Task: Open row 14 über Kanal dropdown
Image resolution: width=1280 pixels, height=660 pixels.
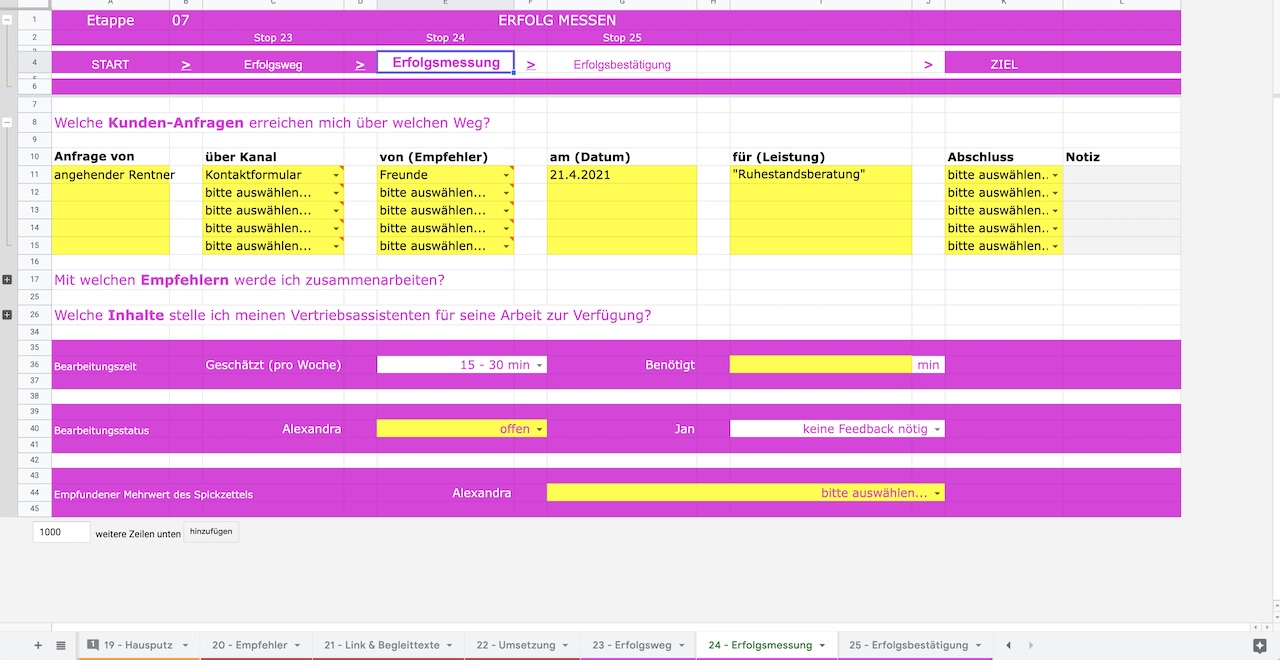Action: (337, 229)
